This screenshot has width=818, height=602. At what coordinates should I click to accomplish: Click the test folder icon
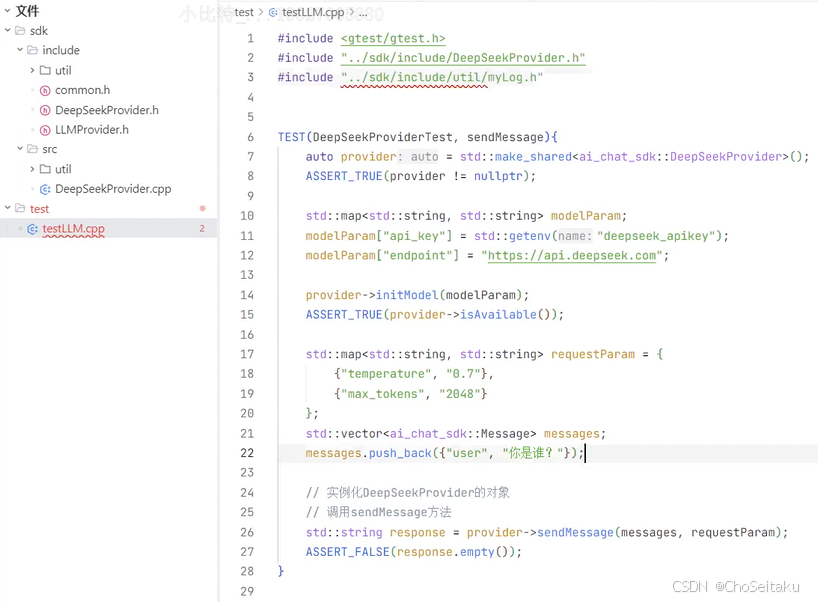pos(20,209)
